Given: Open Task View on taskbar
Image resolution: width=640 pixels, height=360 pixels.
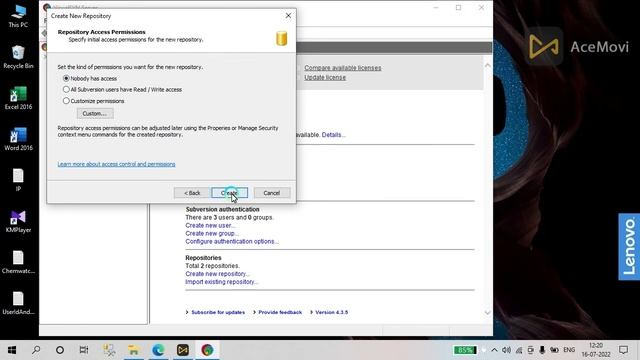Looking at the screenshot, I should (x=84, y=350).
